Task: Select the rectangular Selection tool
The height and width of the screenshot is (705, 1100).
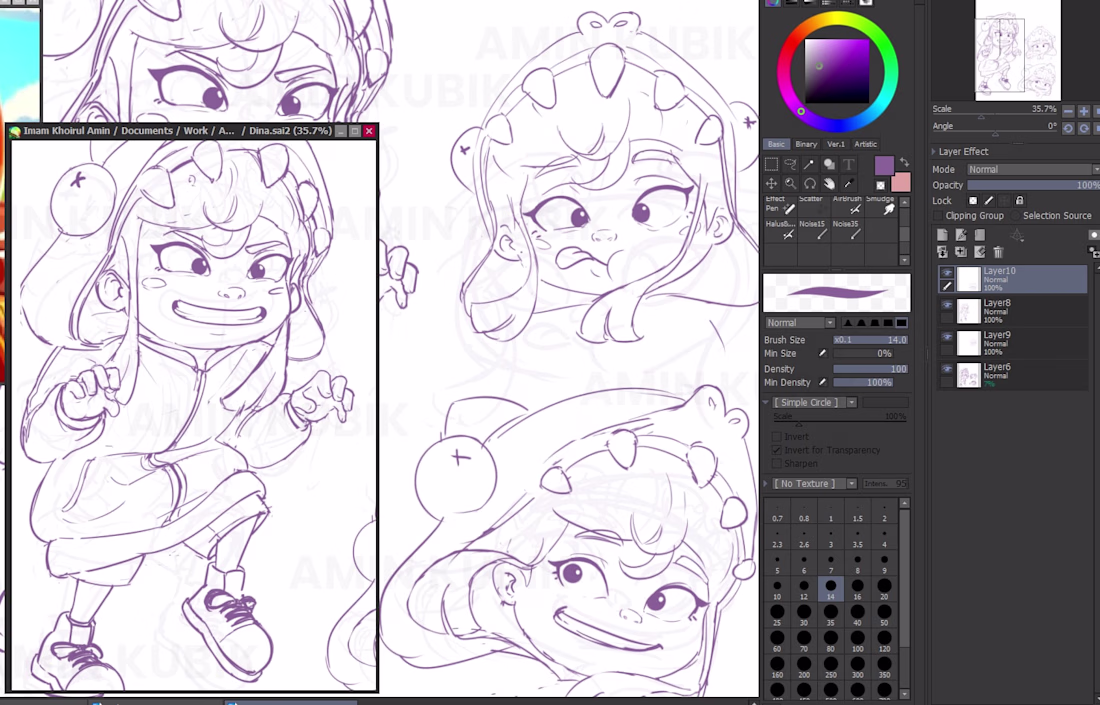Action: point(771,164)
